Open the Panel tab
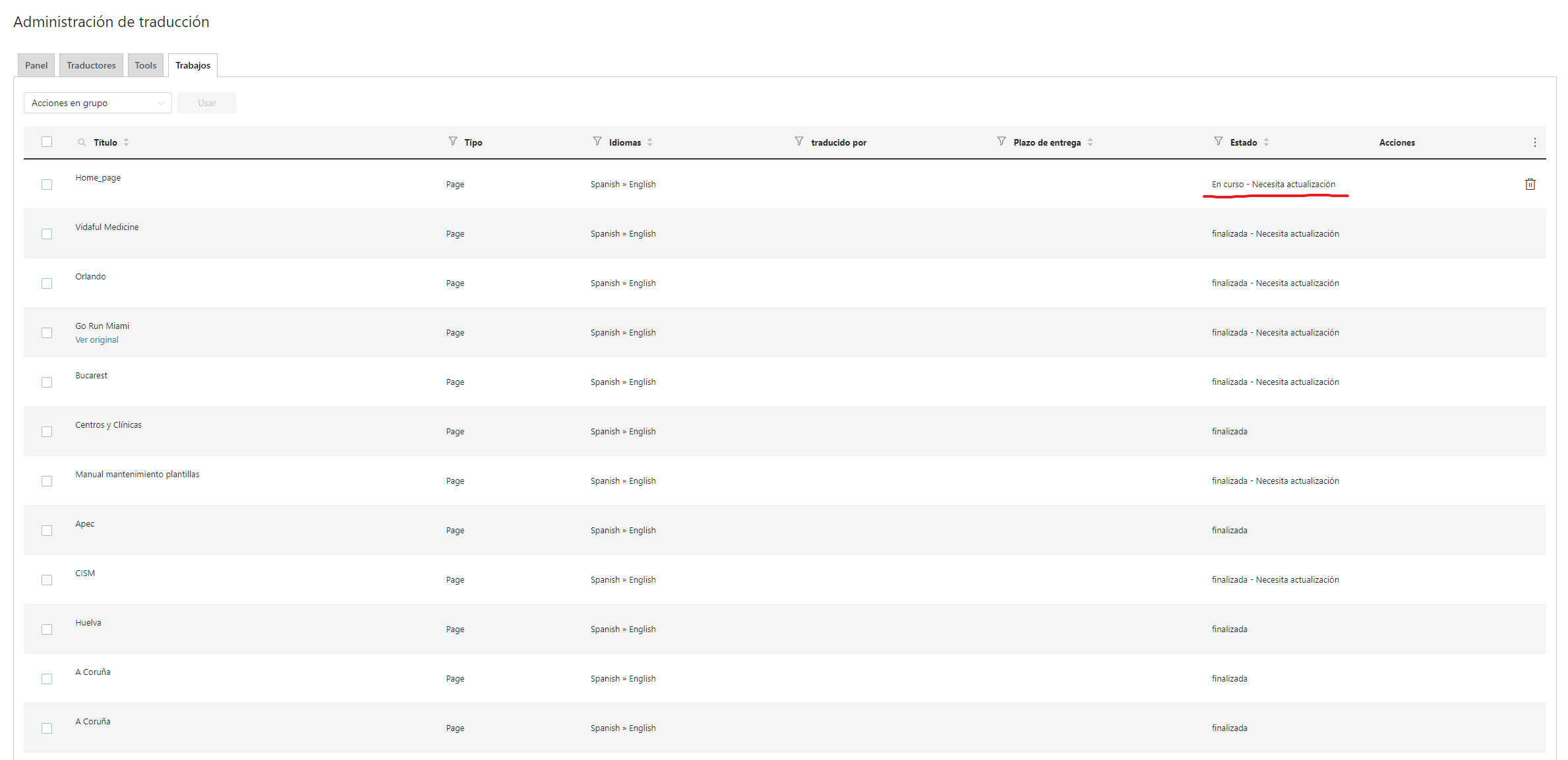This screenshot has height=760, width=1568. [36, 65]
